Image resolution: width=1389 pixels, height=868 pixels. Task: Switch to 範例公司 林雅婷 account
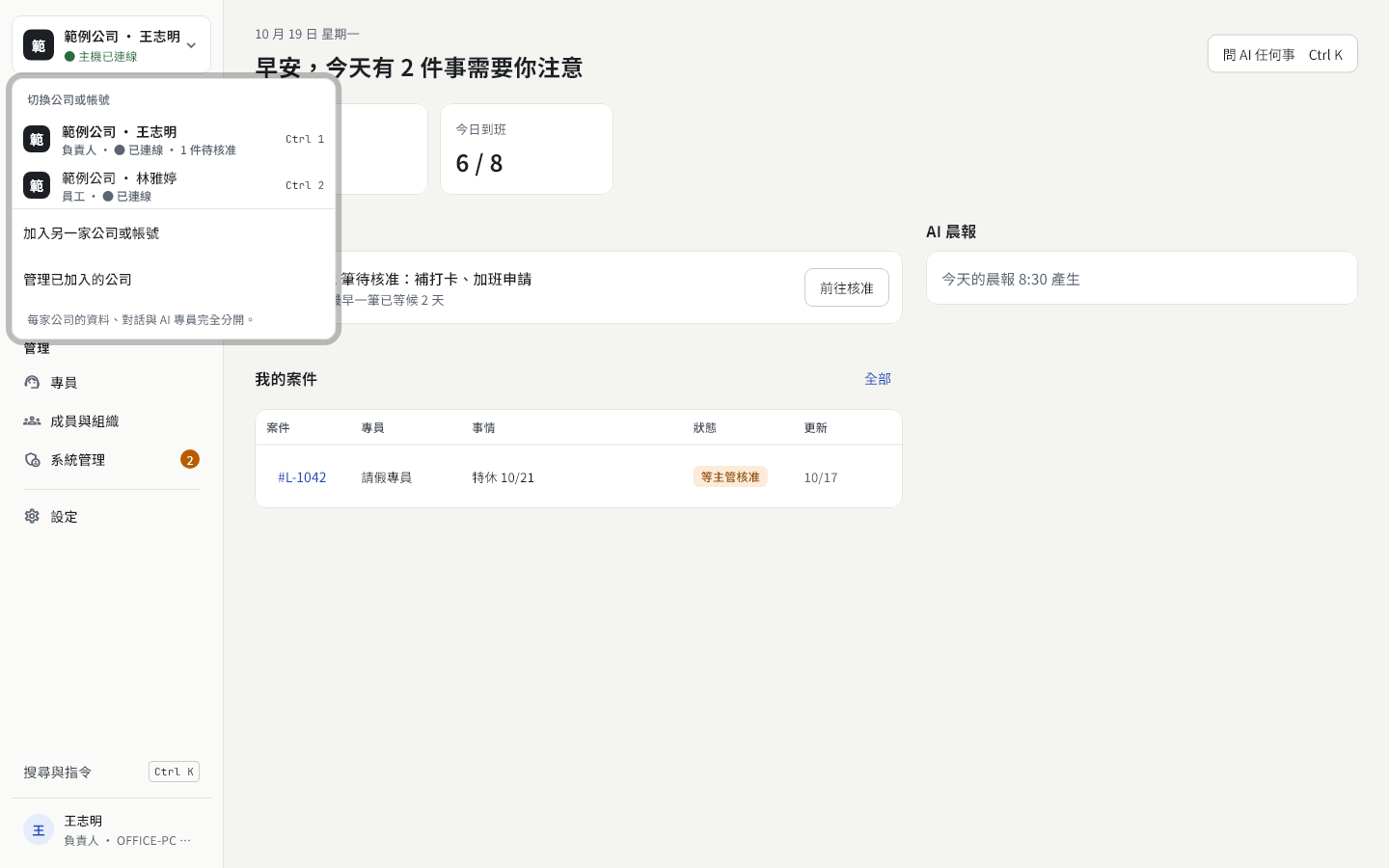pos(174,186)
